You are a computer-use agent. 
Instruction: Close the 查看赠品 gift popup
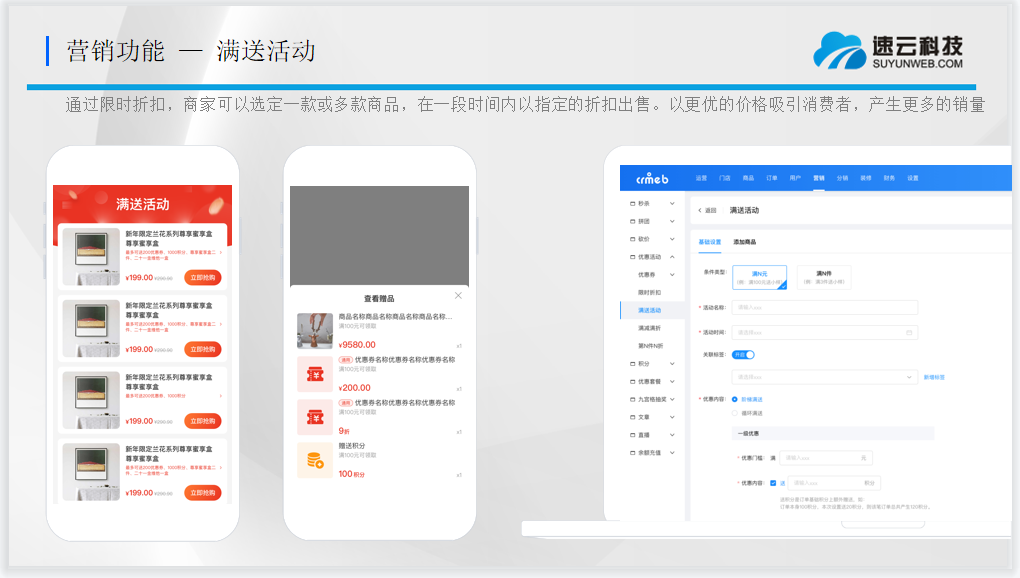click(458, 296)
